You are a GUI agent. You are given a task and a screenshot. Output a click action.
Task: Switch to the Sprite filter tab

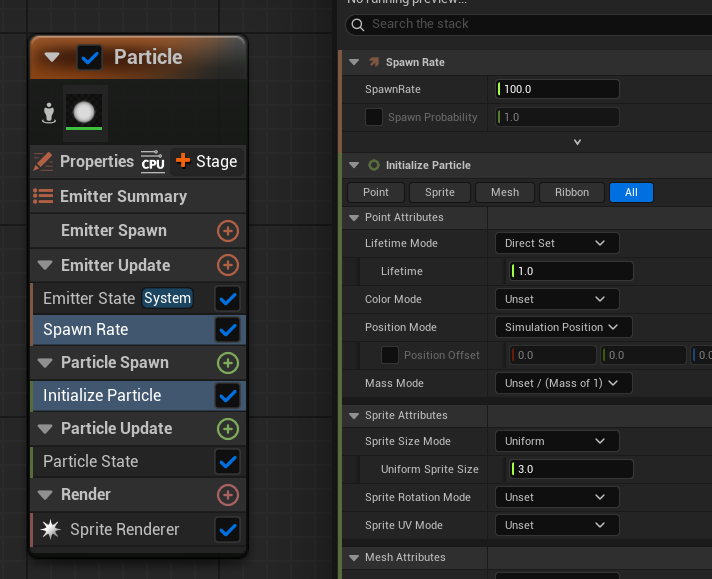click(440, 192)
